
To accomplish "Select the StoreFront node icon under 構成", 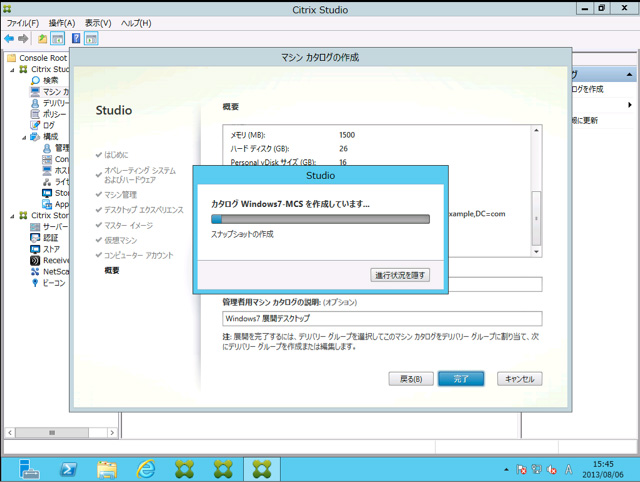I will [47, 193].
